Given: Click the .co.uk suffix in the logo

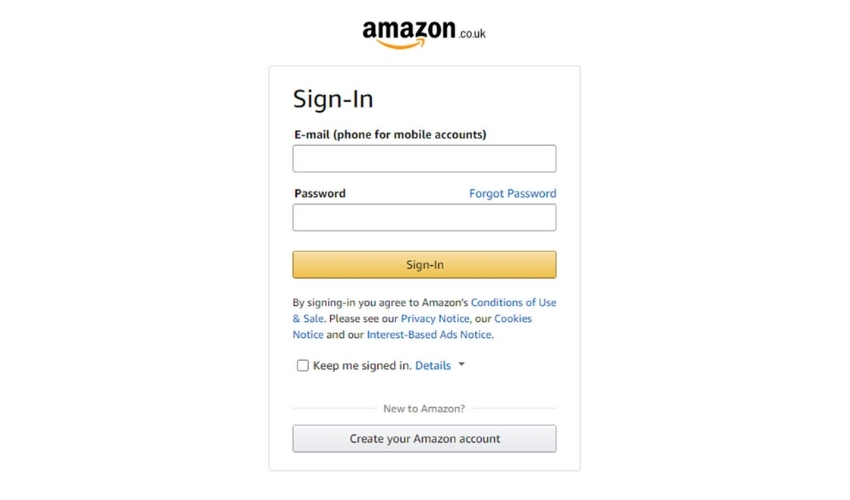Looking at the screenshot, I should (472, 34).
